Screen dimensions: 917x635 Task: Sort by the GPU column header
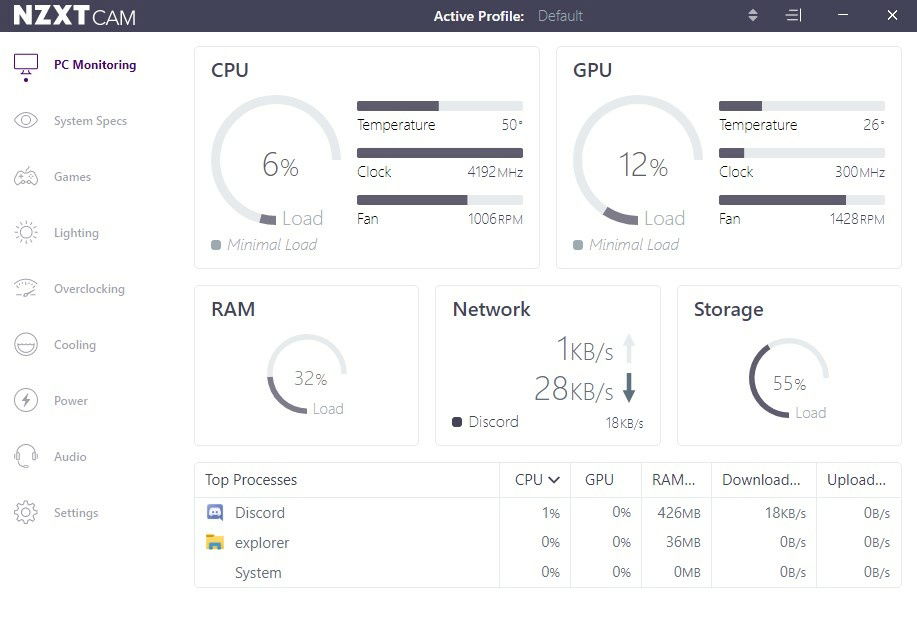(599, 480)
